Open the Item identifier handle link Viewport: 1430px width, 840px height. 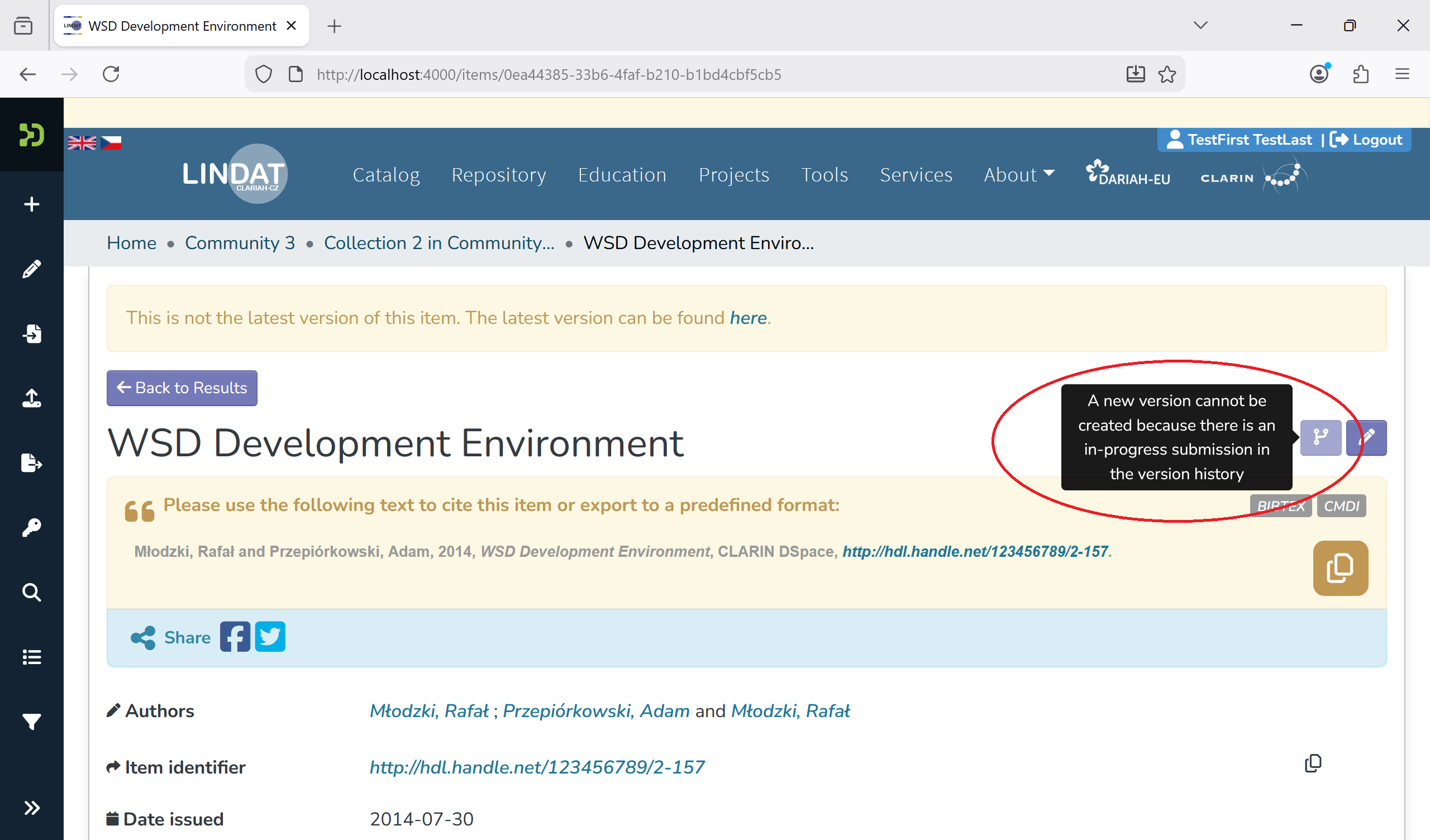[x=537, y=767]
